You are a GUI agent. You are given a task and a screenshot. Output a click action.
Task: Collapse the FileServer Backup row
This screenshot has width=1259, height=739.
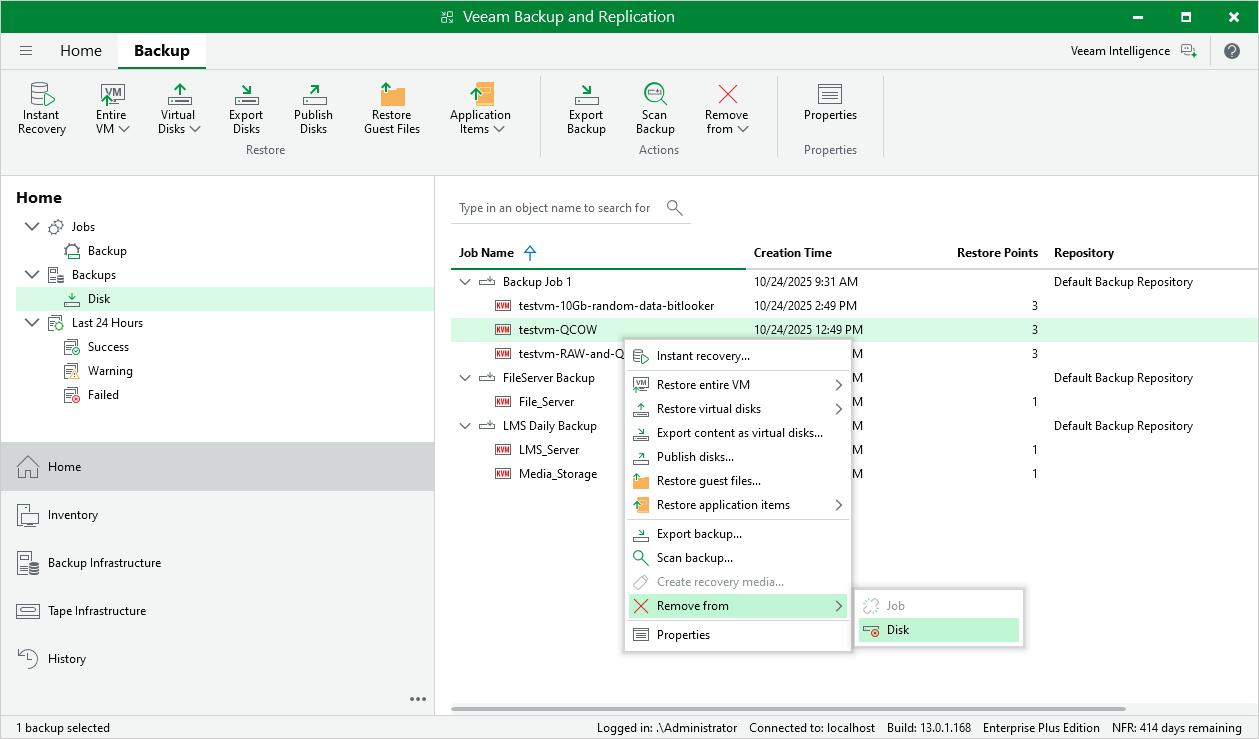click(x=465, y=378)
